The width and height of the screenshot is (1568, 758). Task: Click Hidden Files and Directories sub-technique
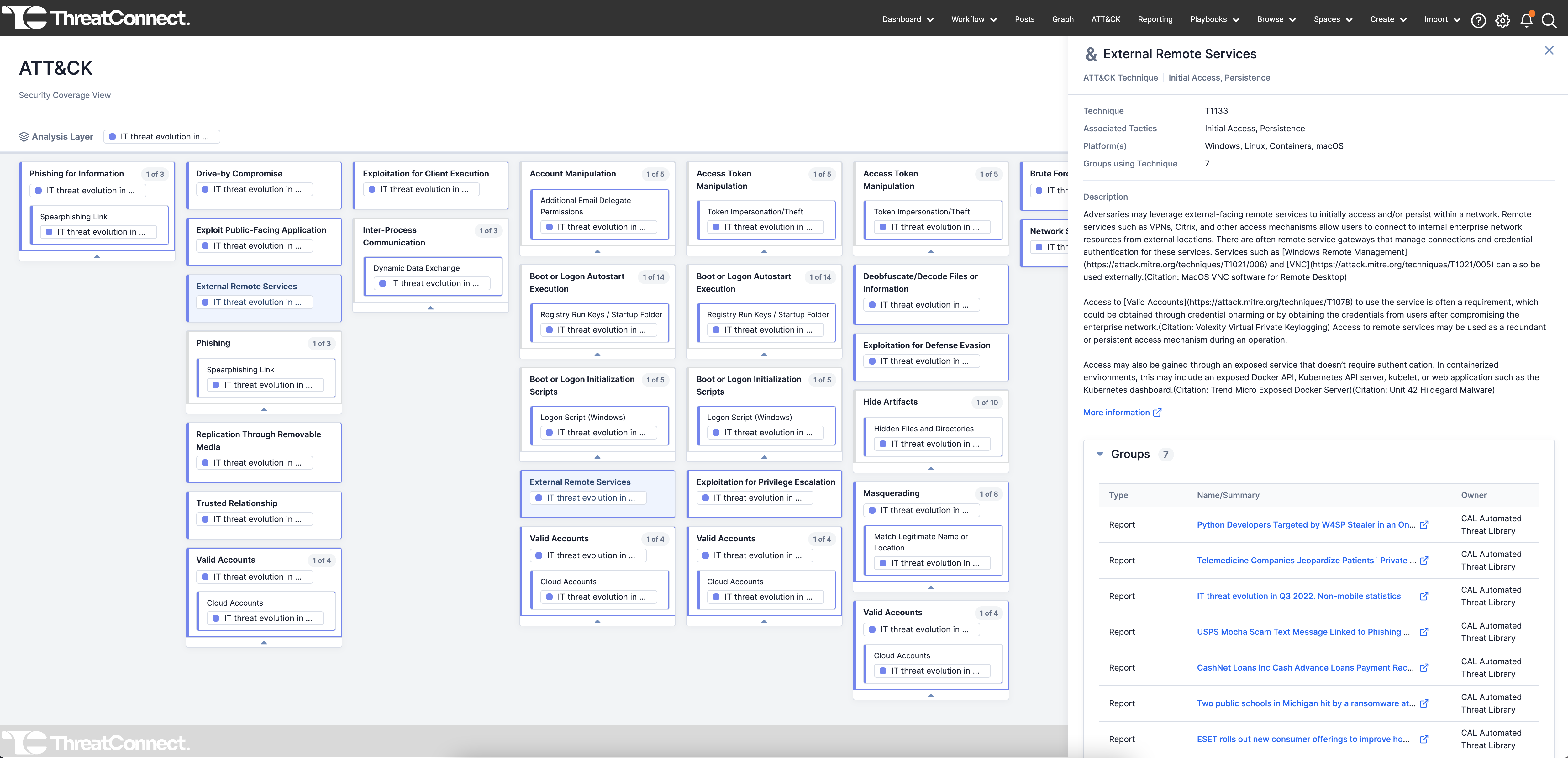click(x=933, y=437)
